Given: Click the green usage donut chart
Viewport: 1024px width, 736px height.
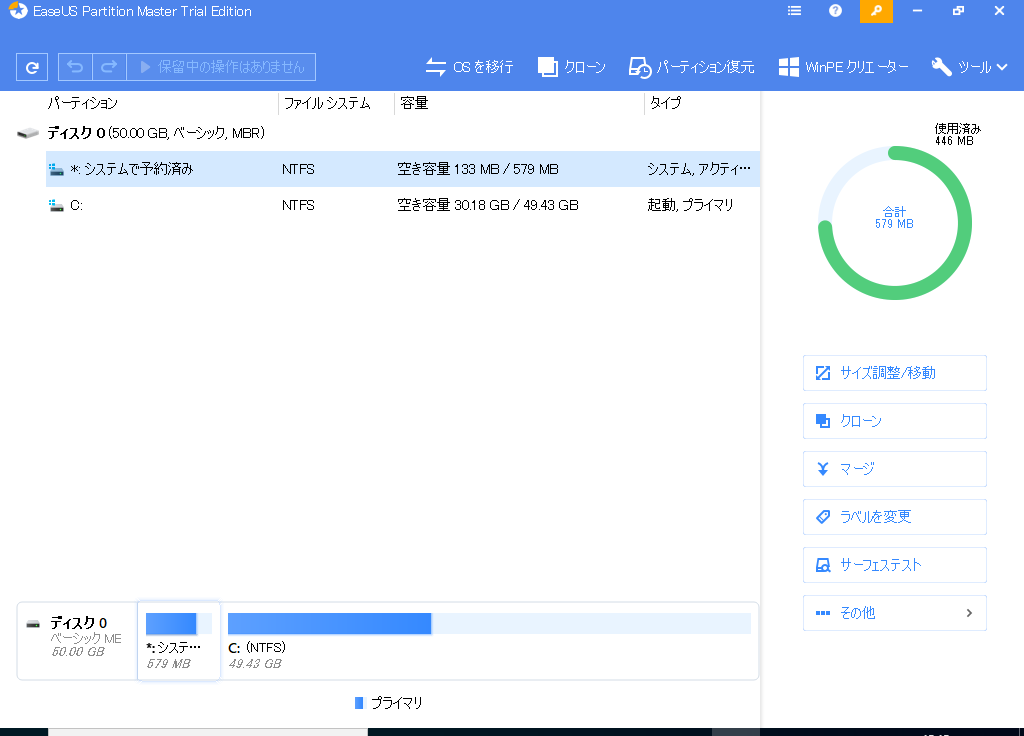Looking at the screenshot, I should click(x=895, y=223).
